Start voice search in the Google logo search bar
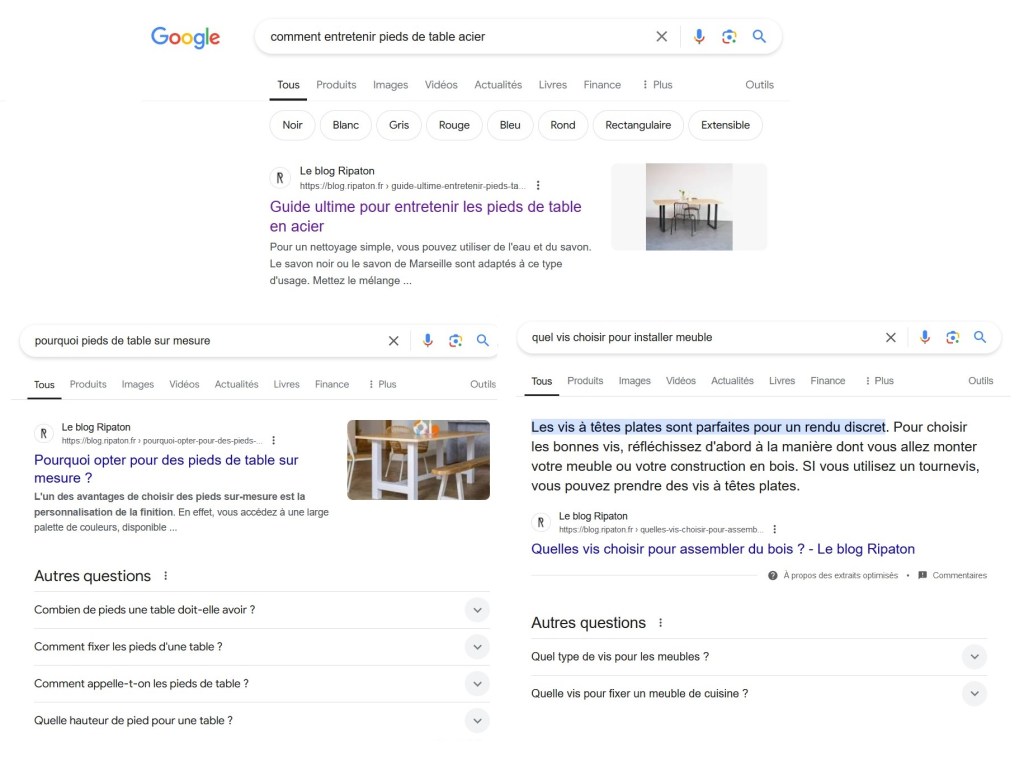Screen dimensions: 1024x760 [699, 37]
